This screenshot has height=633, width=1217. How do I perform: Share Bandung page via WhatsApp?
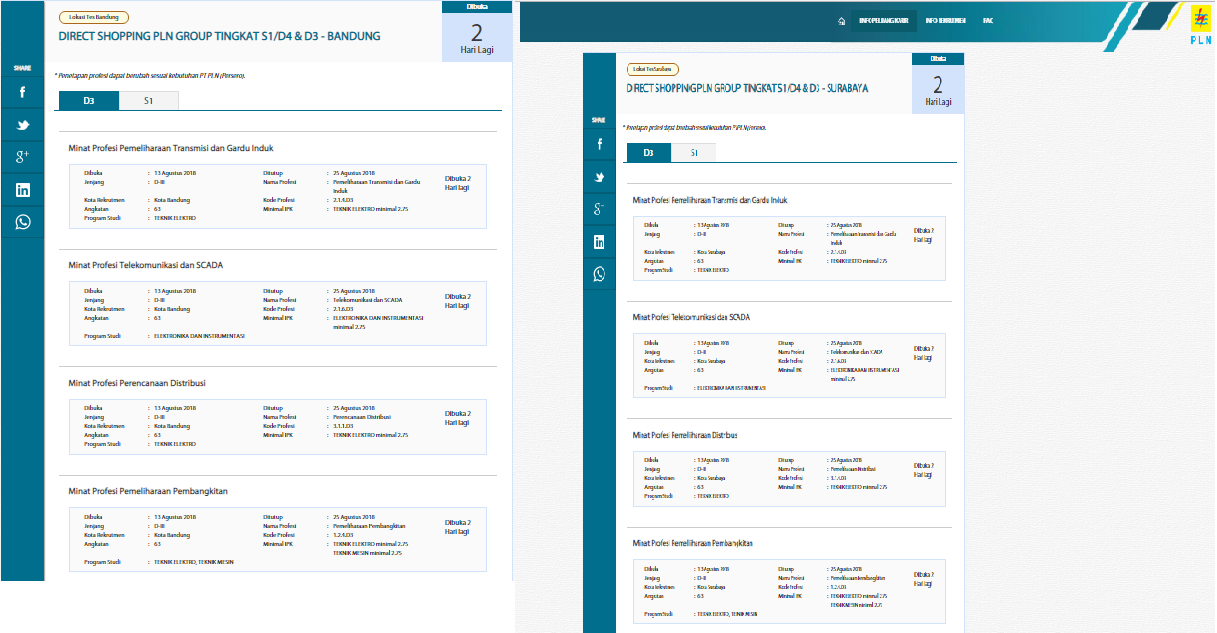coord(22,222)
